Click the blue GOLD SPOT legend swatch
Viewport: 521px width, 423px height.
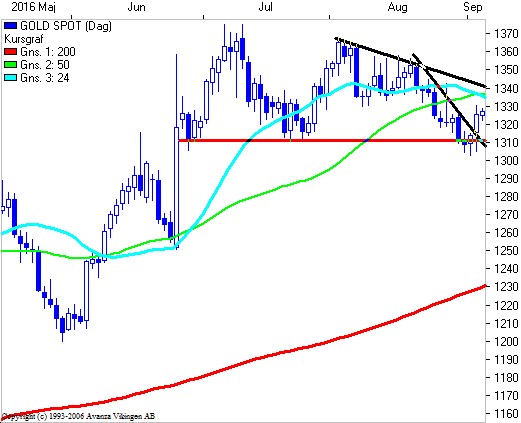(x=10, y=26)
